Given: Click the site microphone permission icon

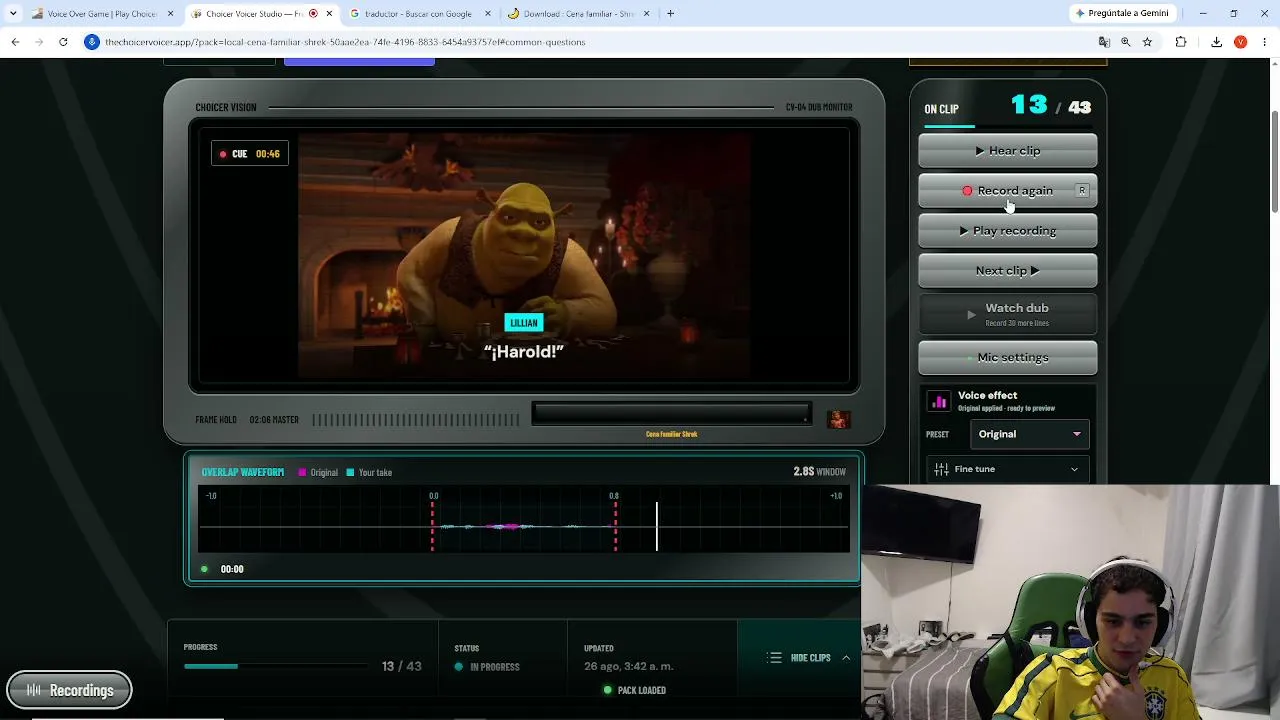Looking at the screenshot, I should pyautogui.click(x=92, y=42).
